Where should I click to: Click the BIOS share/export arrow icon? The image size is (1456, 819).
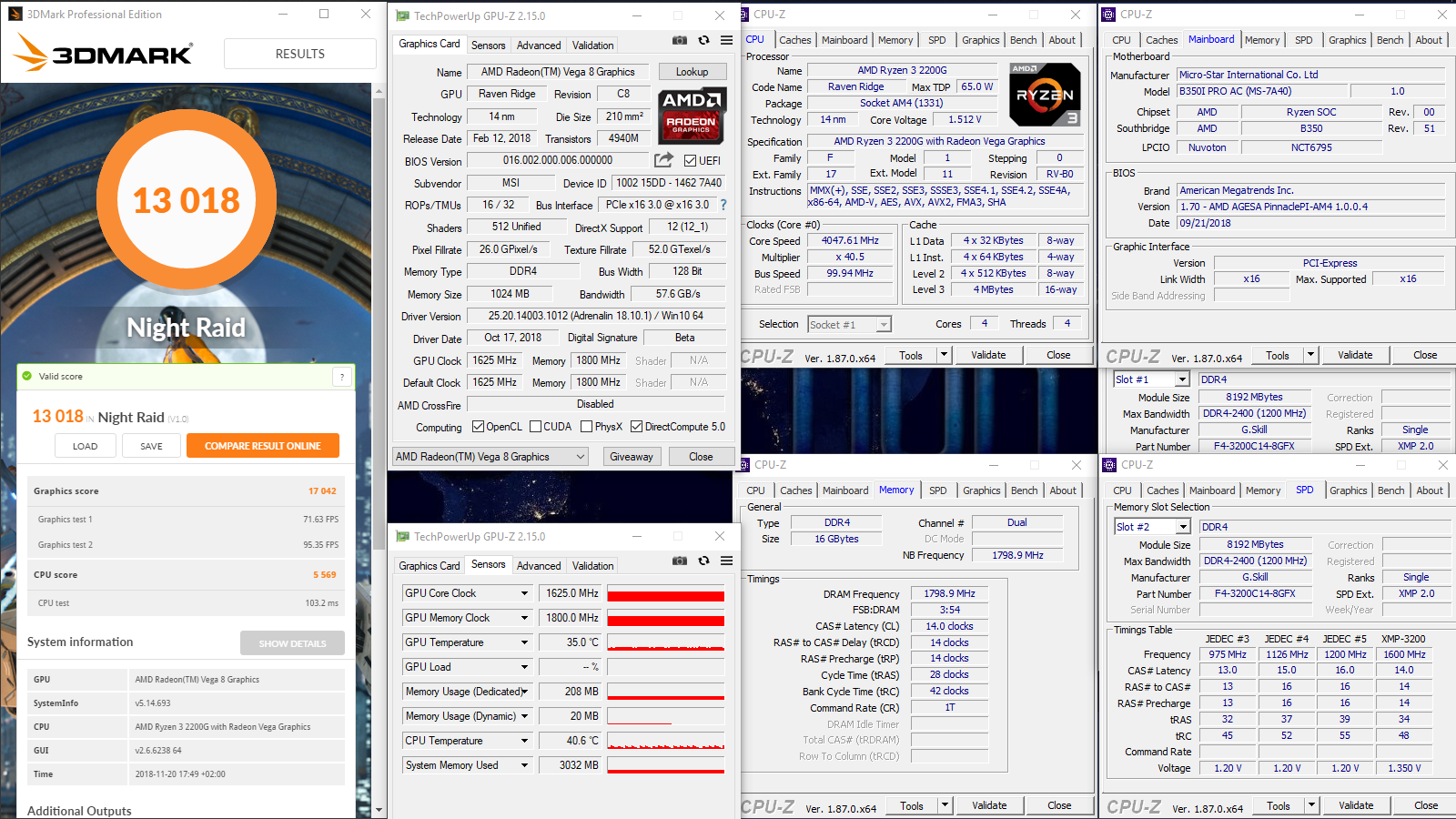[664, 160]
